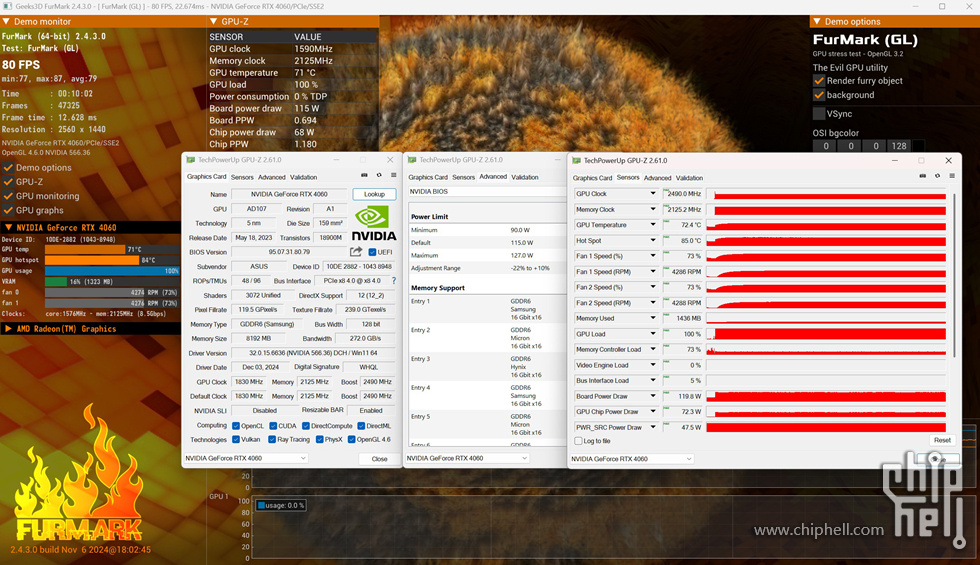This screenshot has height=565, width=980.
Task: Click Close button in Graphics Card window
Action: [379, 459]
